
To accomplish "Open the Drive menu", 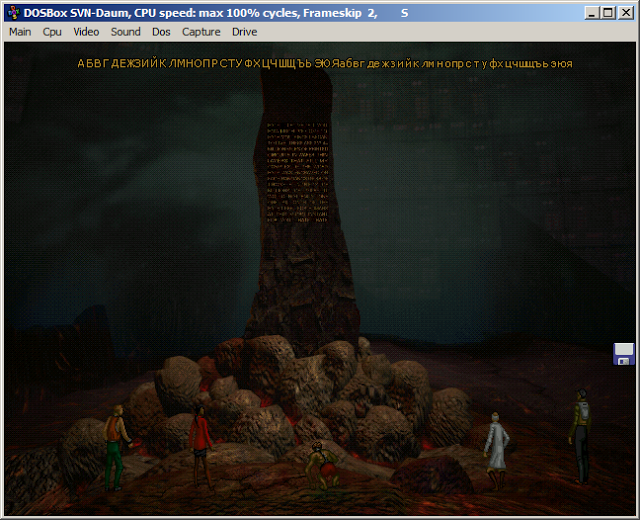I will click(244, 32).
